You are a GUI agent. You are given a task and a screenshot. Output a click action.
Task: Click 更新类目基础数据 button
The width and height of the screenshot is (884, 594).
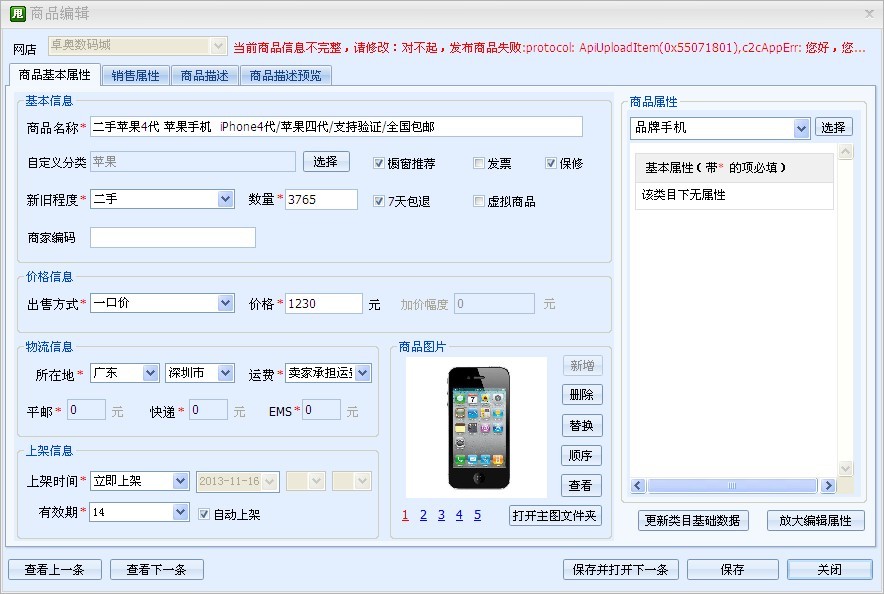tap(693, 520)
